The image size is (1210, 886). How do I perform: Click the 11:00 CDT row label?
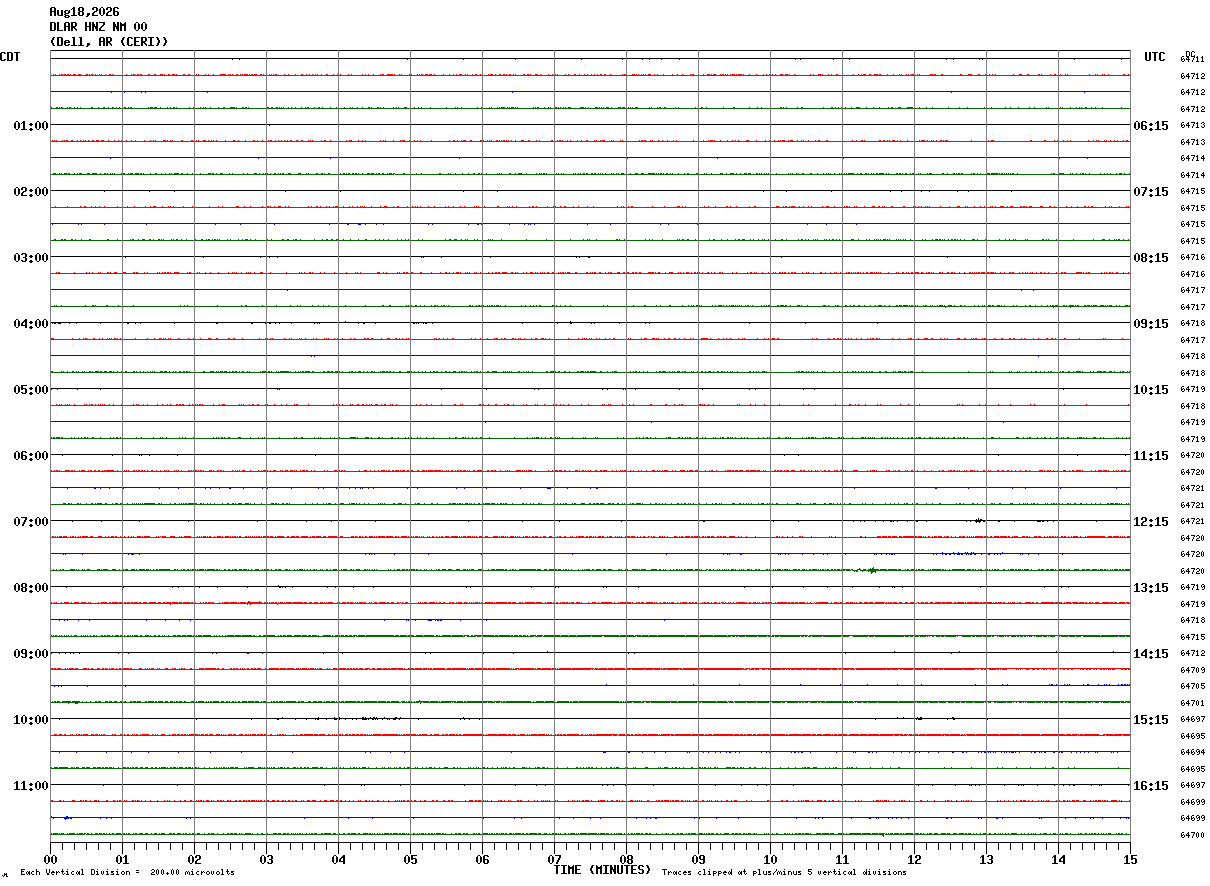31,786
